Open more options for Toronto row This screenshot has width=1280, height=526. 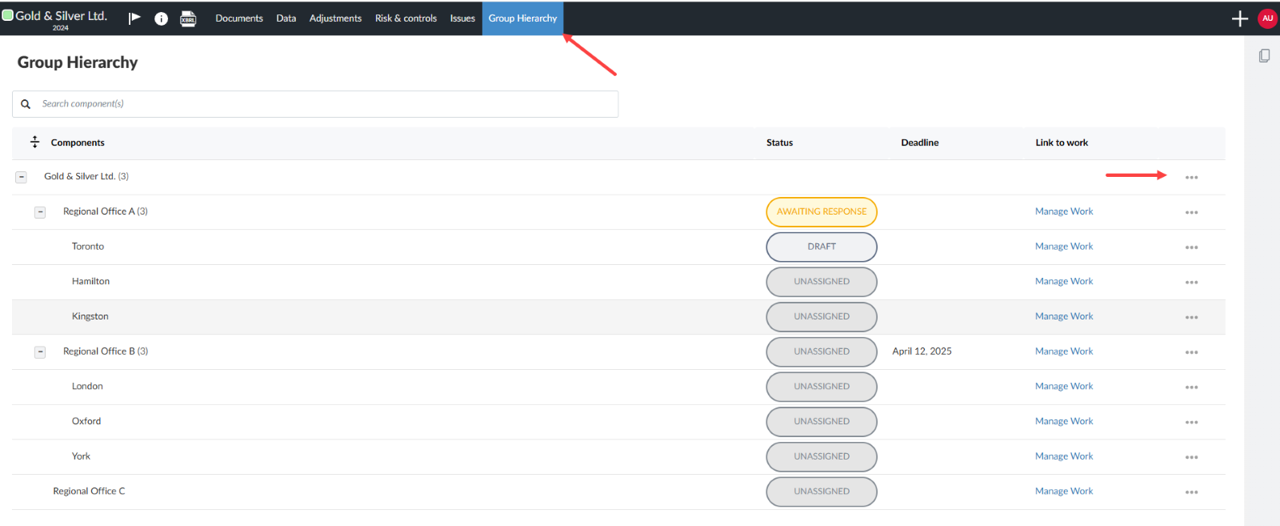coord(1191,247)
